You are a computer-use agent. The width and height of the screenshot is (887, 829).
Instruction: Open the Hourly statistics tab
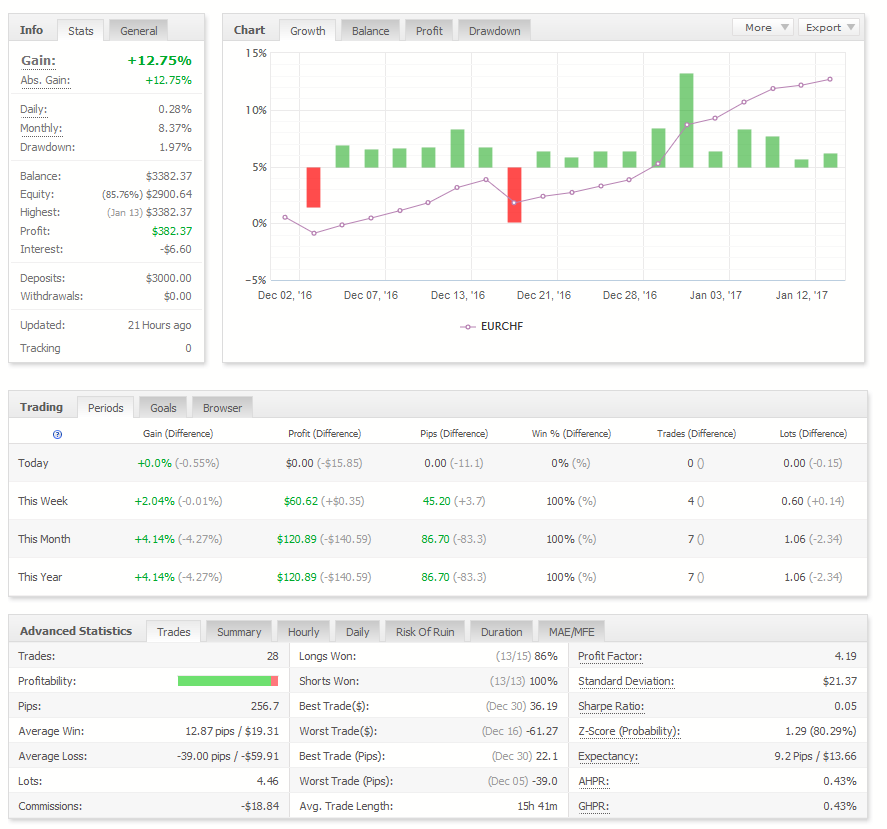pos(304,632)
